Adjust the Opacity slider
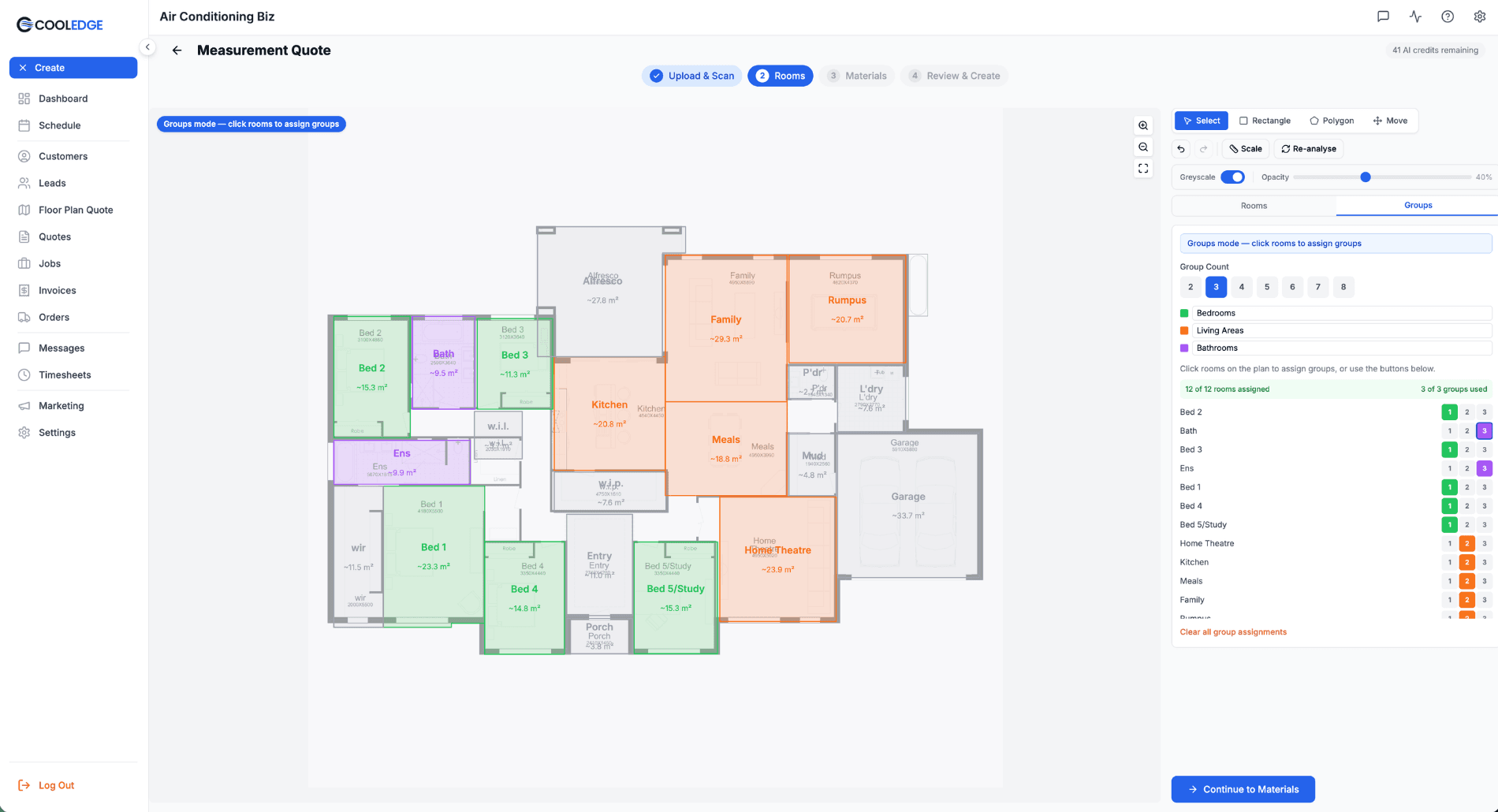This screenshot has width=1498, height=812. (x=1365, y=177)
